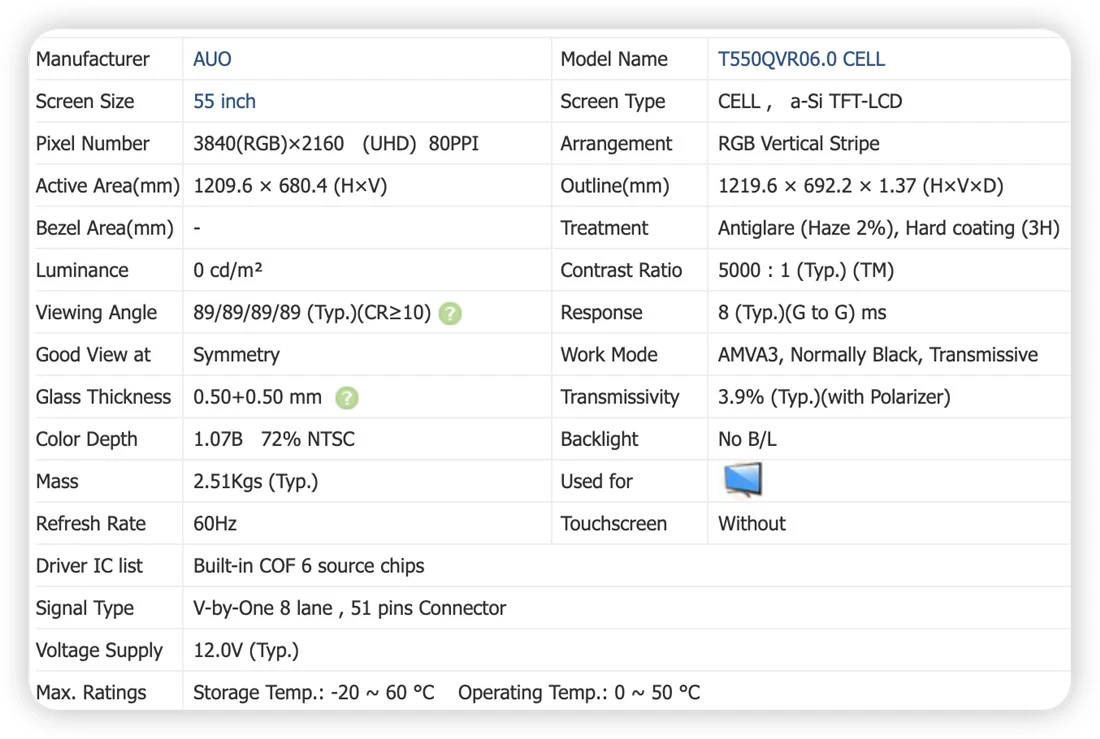Click the 'Color Depth' label

click(86, 439)
